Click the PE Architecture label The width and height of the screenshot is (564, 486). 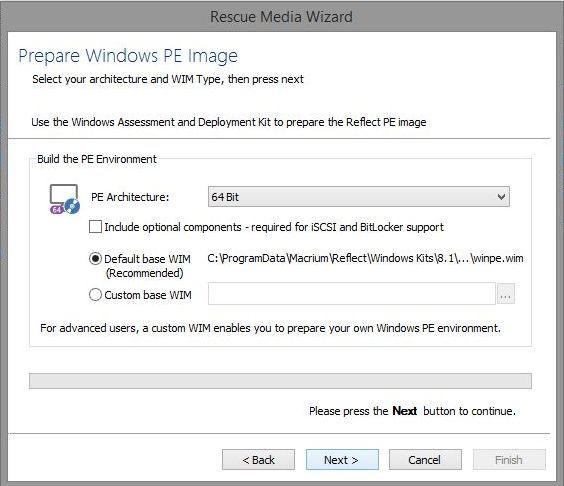130,197
